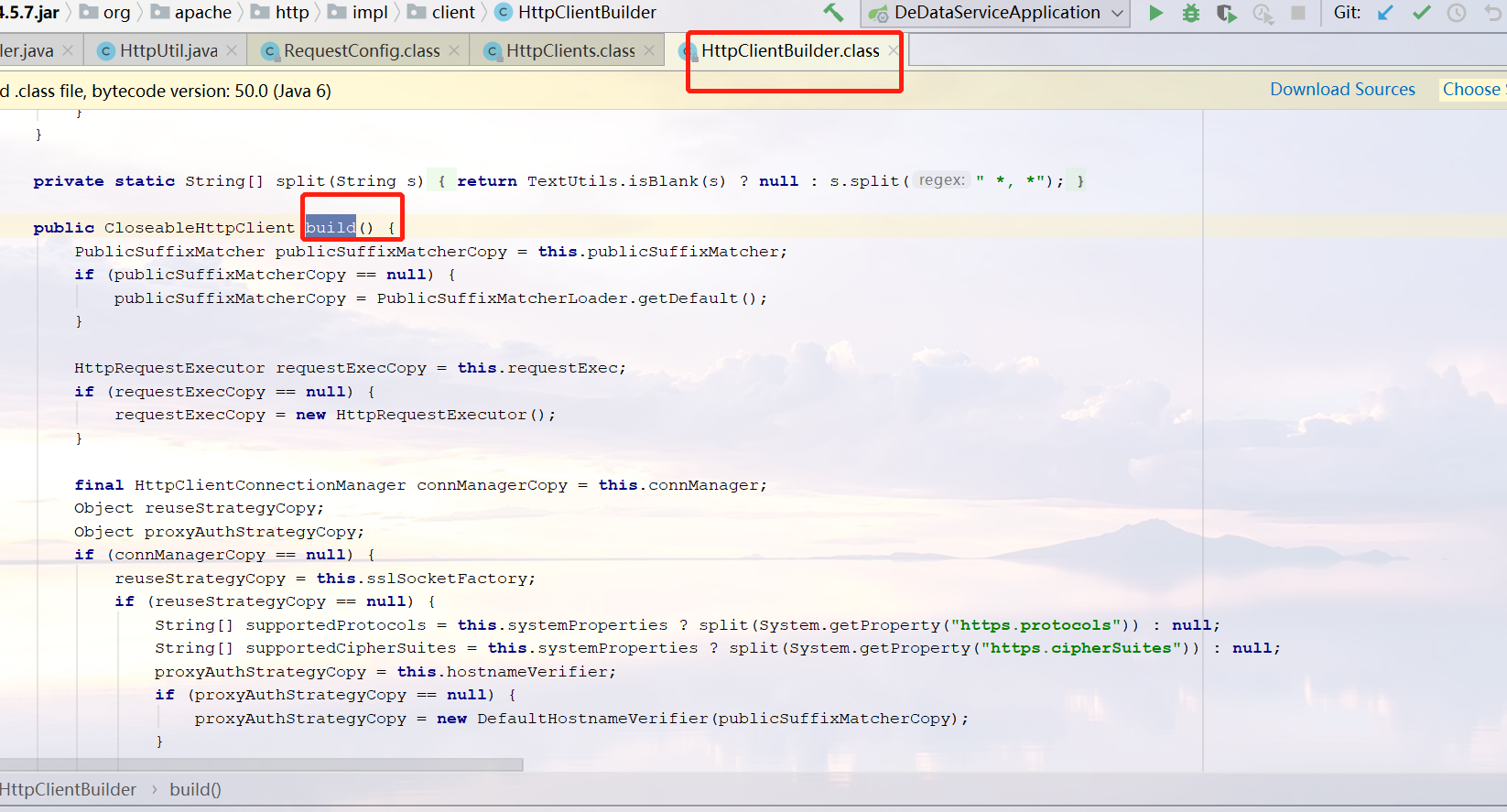Close the RequestConfig.class tab
The height and width of the screenshot is (812, 1507).
[x=454, y=51]
